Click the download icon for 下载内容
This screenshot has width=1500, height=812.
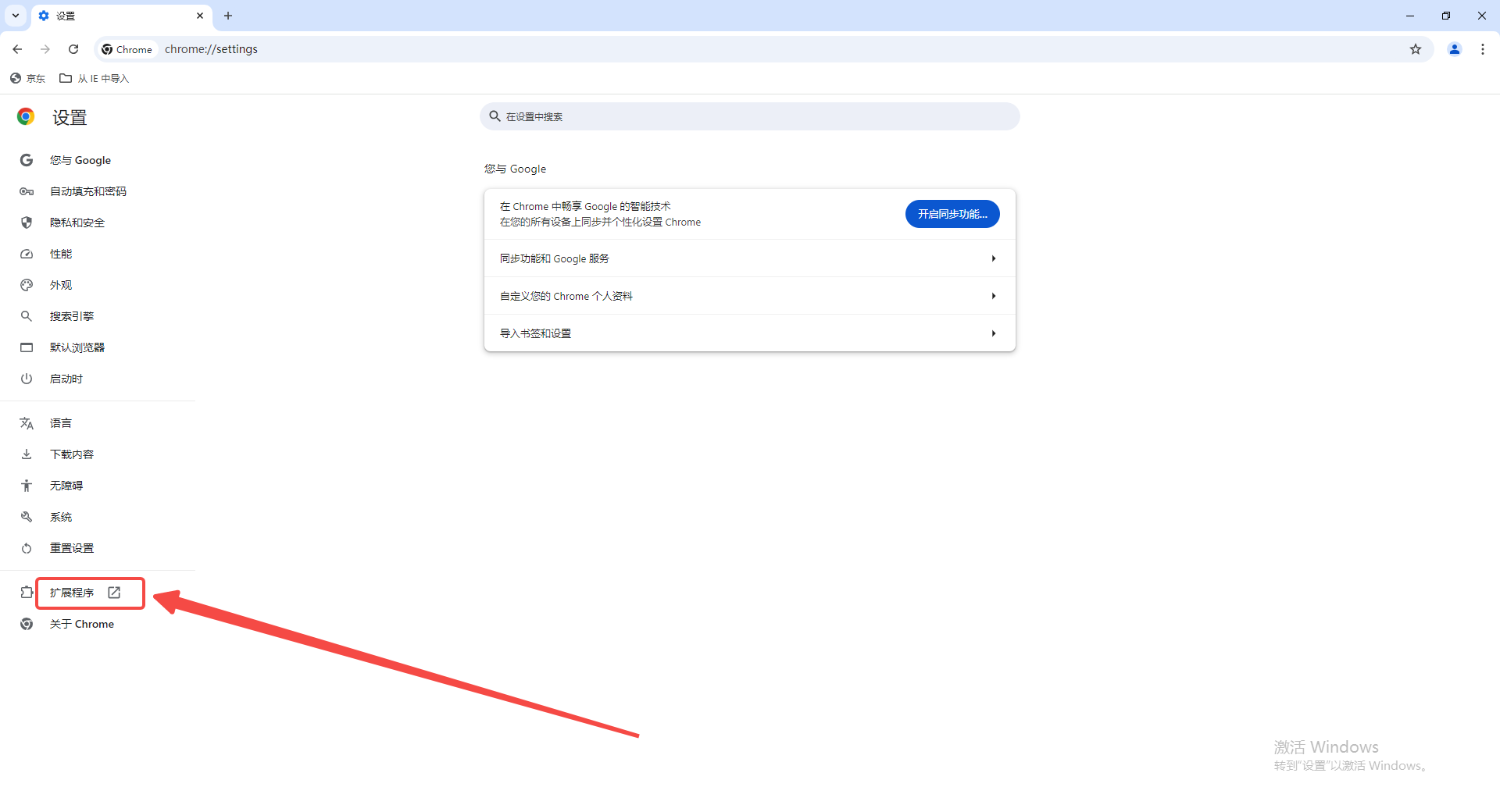(x=27, y=454)
